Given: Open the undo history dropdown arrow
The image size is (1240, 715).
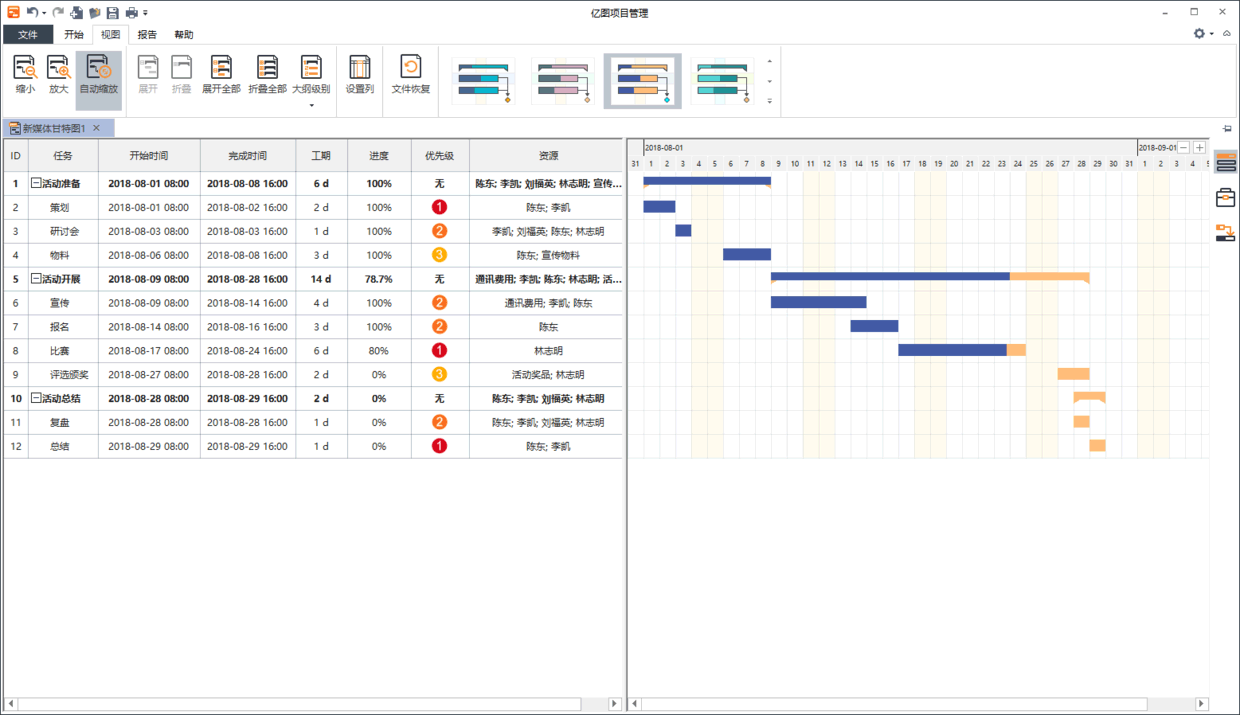Looking at the screenshot, I should click(44, 13).
